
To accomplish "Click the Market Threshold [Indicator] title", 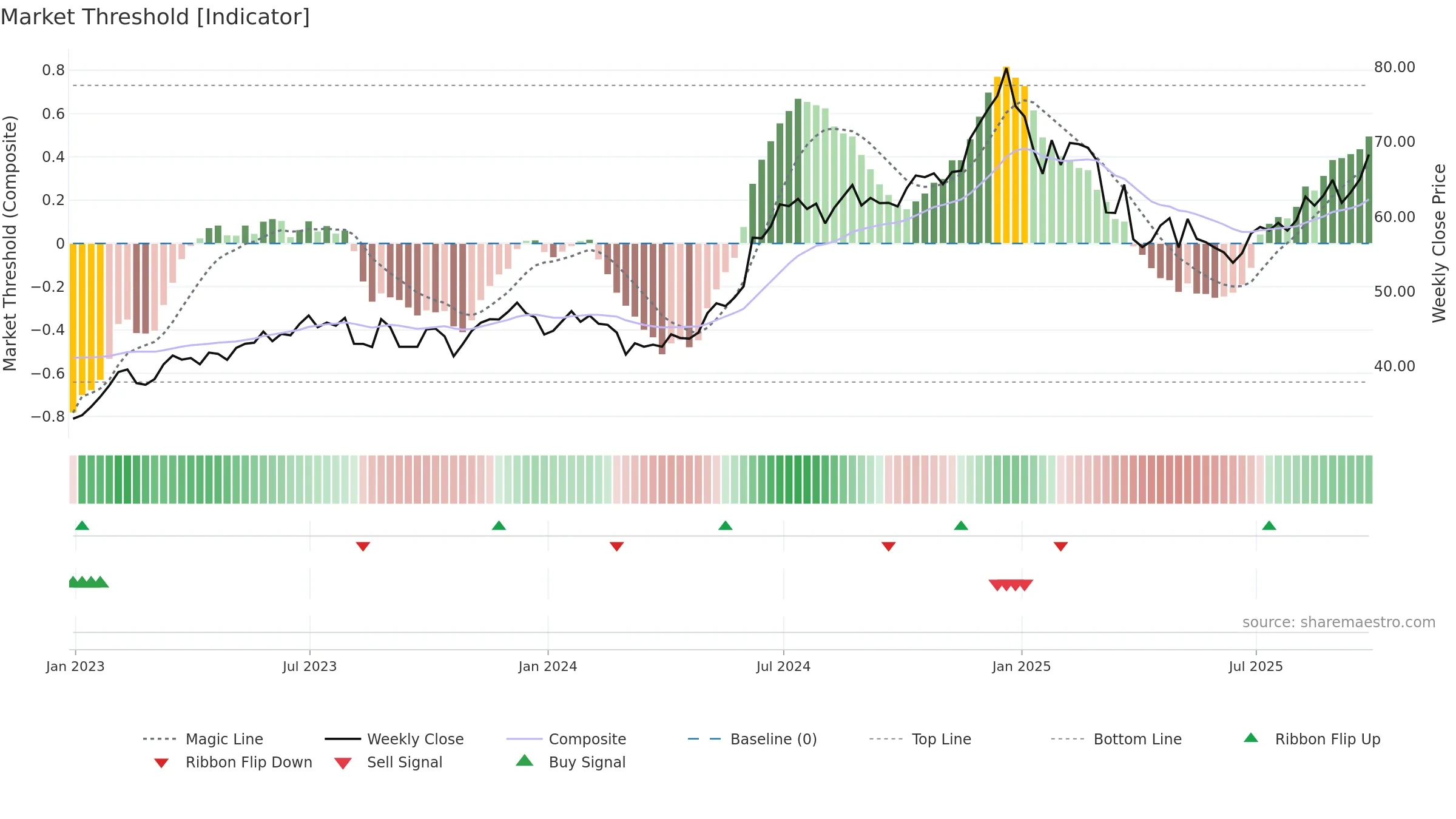I will click(x=155, y=17).
